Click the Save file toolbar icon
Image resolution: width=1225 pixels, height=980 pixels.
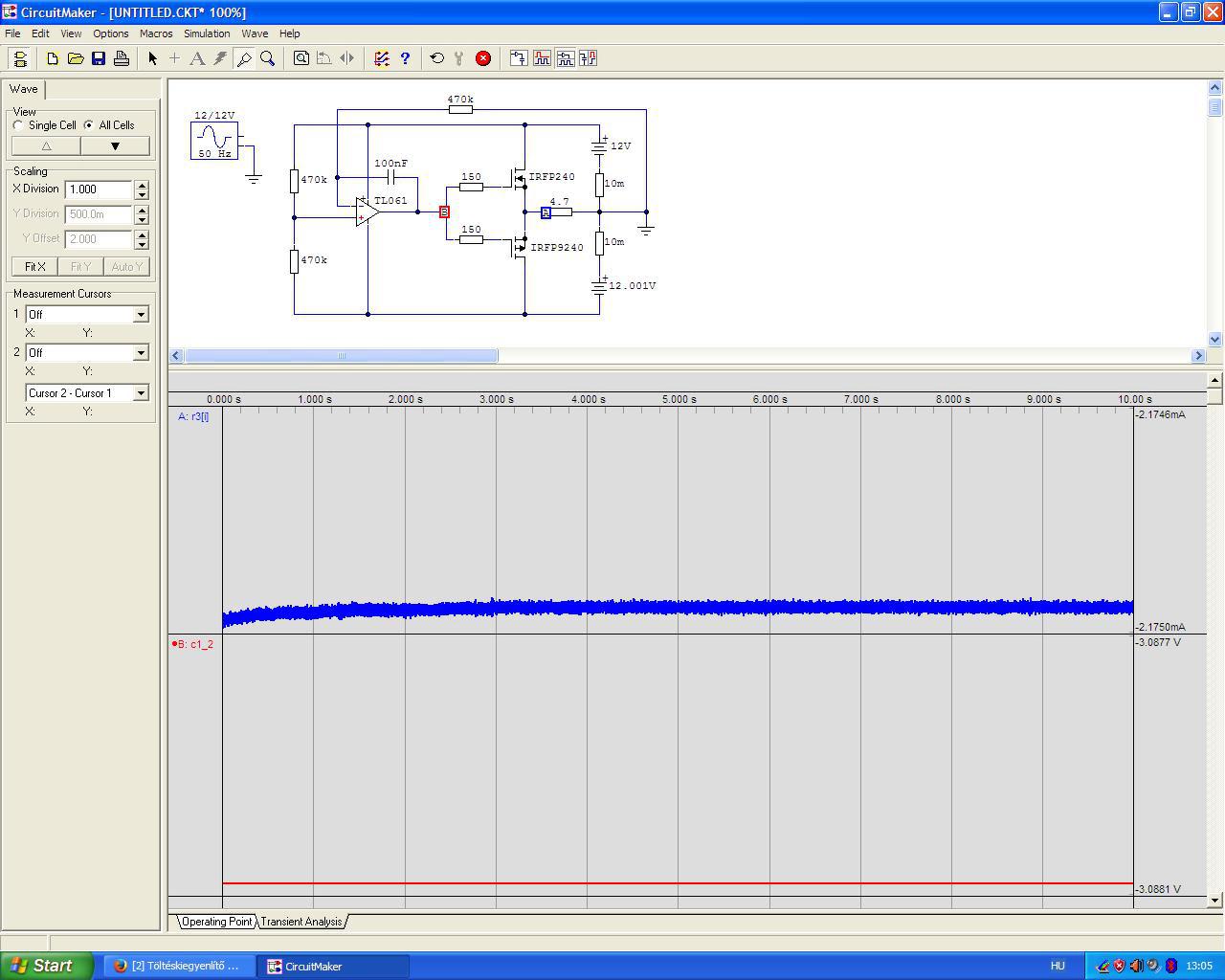99,58
